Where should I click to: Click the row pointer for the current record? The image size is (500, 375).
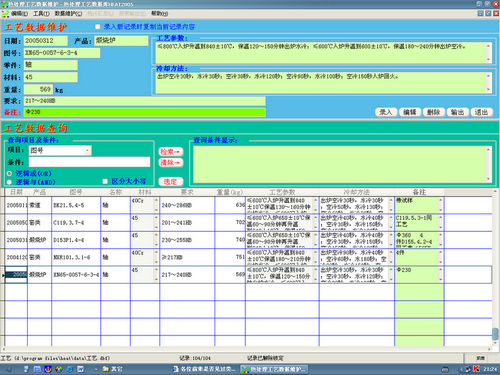click(3, 275)
